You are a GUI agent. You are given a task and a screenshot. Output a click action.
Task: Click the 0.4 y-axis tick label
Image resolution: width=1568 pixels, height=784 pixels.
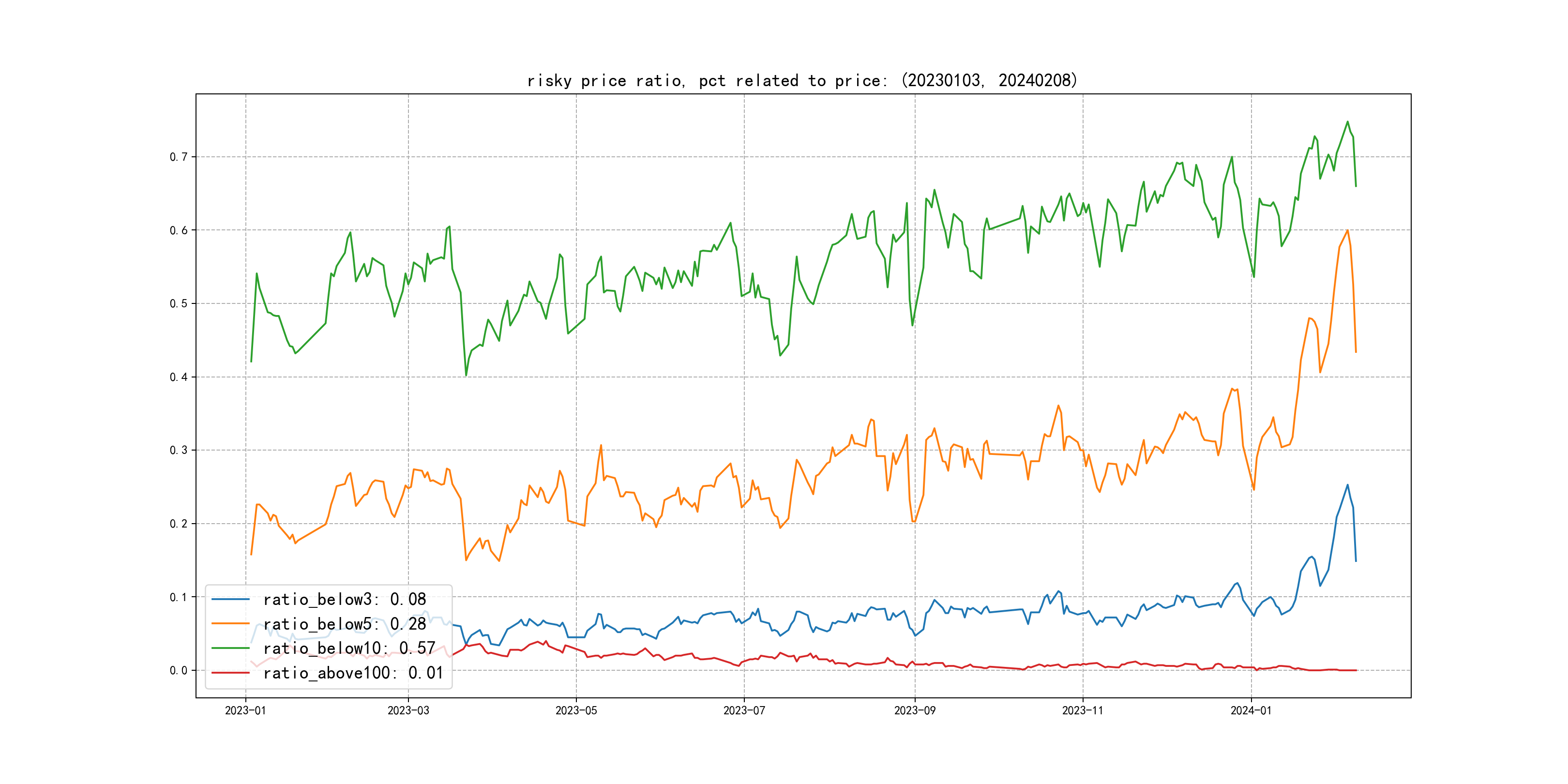(179, 377)
